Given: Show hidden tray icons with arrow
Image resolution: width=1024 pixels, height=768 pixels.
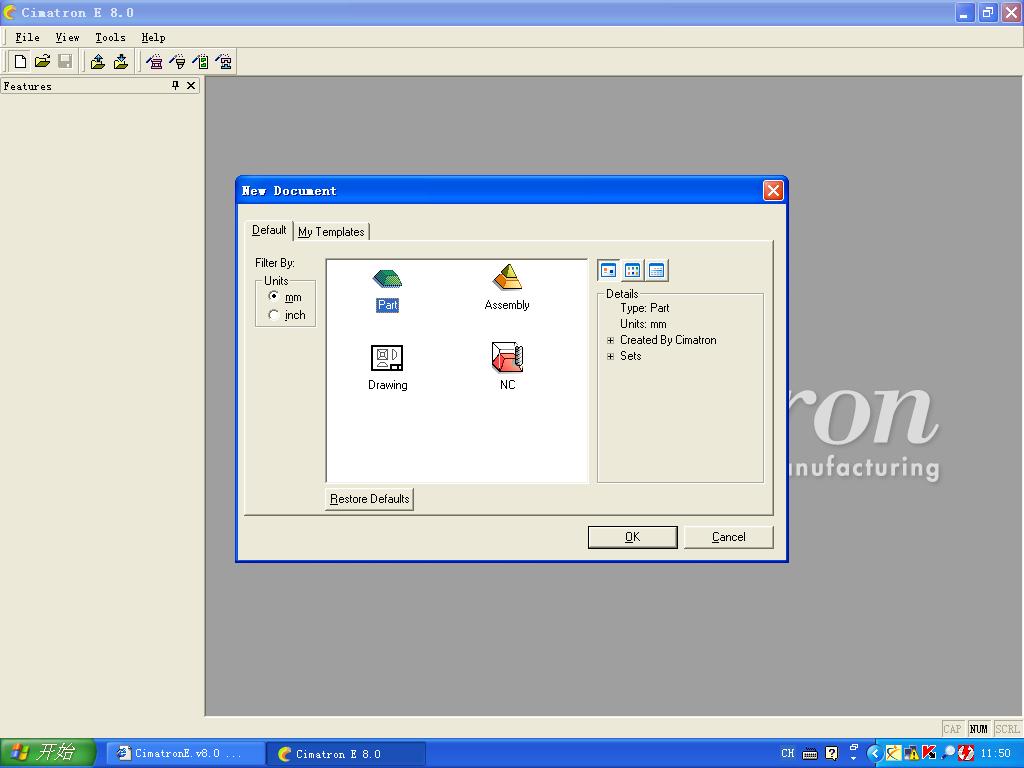Looking at the screenshot, I should pos(874,754).
